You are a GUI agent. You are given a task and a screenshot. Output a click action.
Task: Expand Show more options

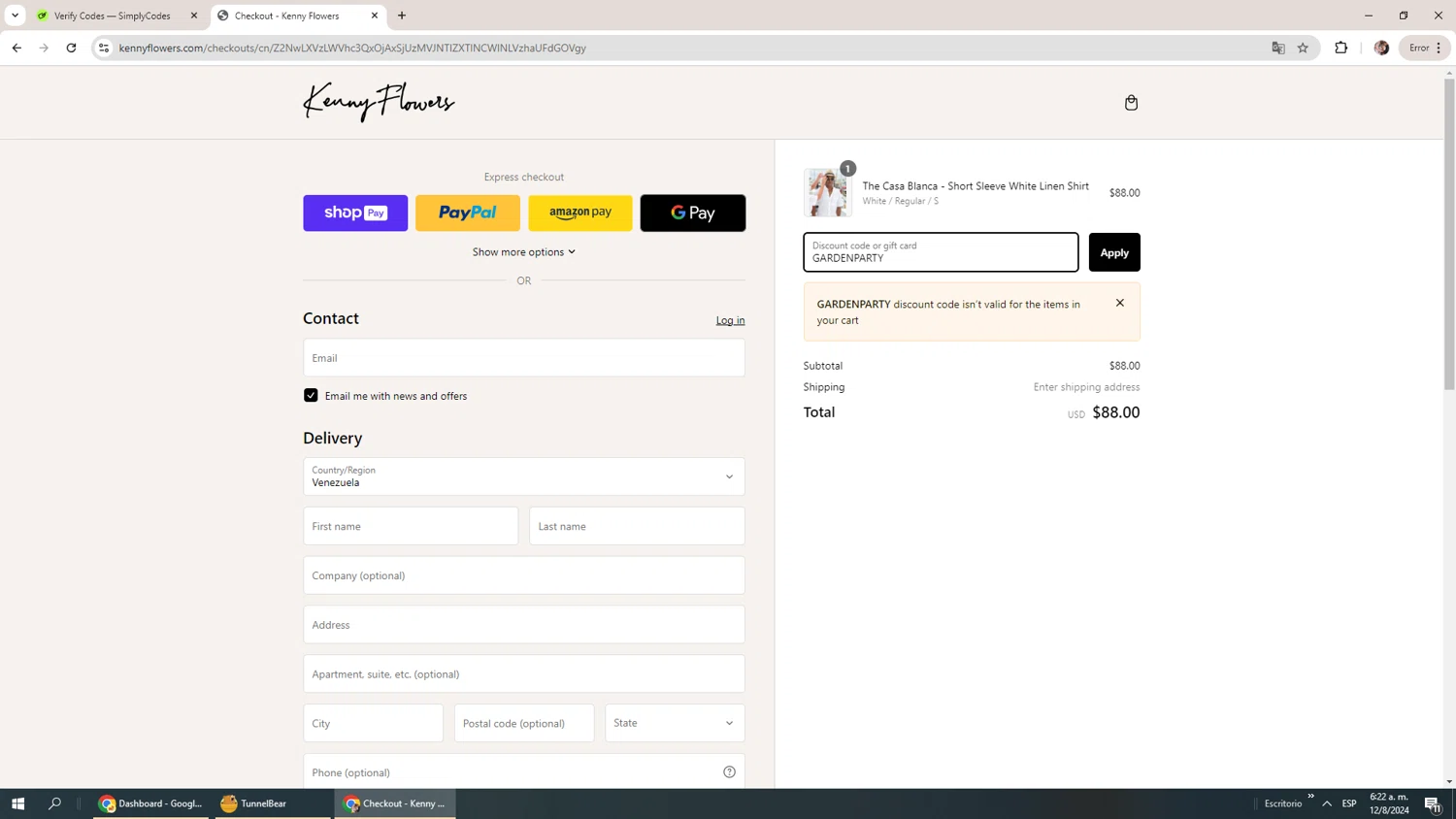524,252
